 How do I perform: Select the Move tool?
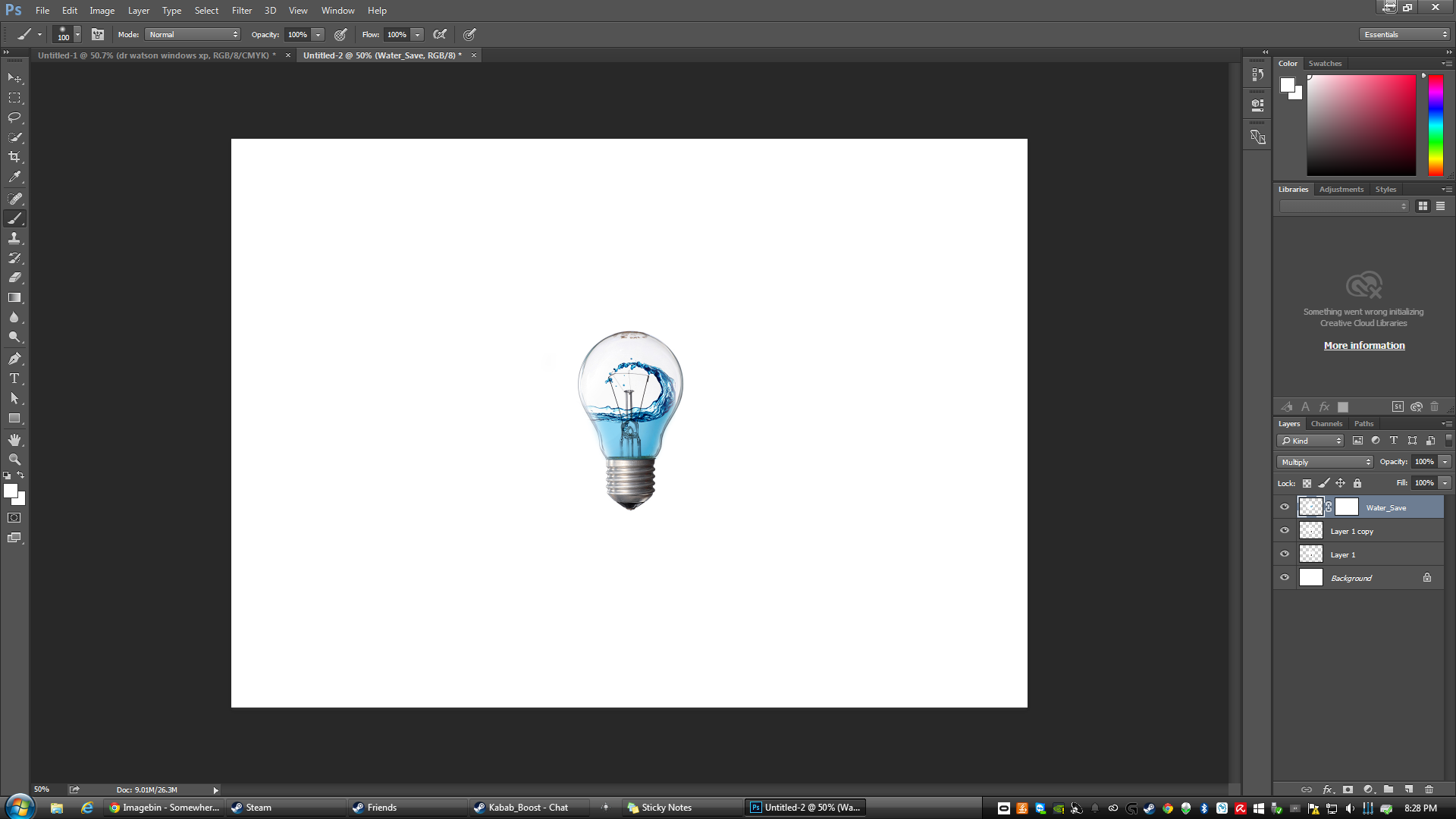14,78
